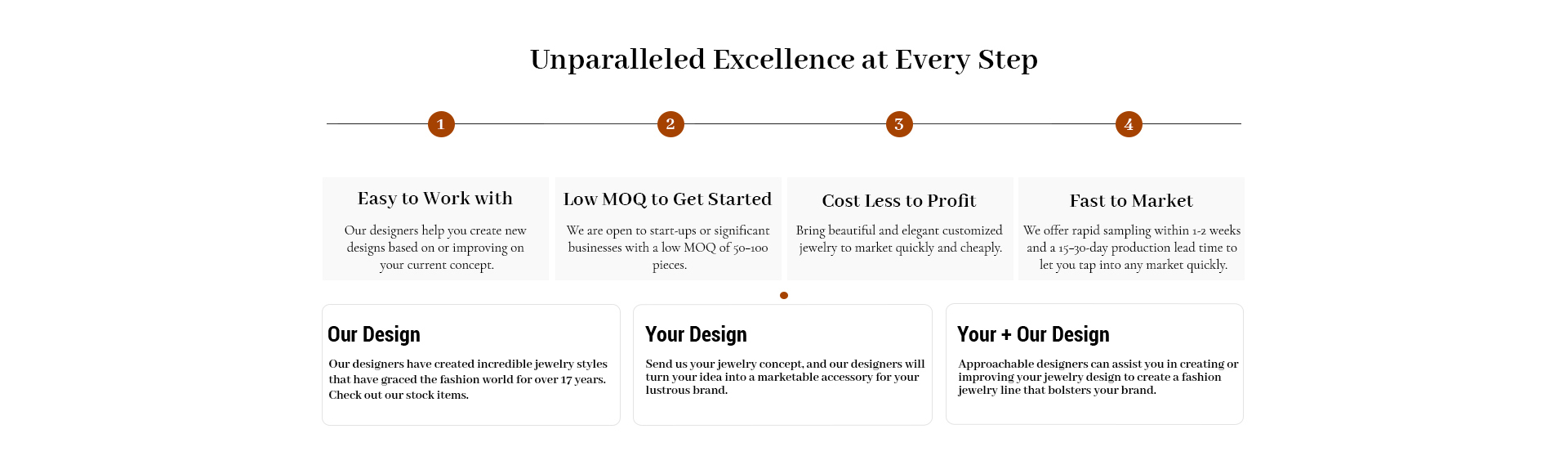Open the Fast to Market card

1131,229
